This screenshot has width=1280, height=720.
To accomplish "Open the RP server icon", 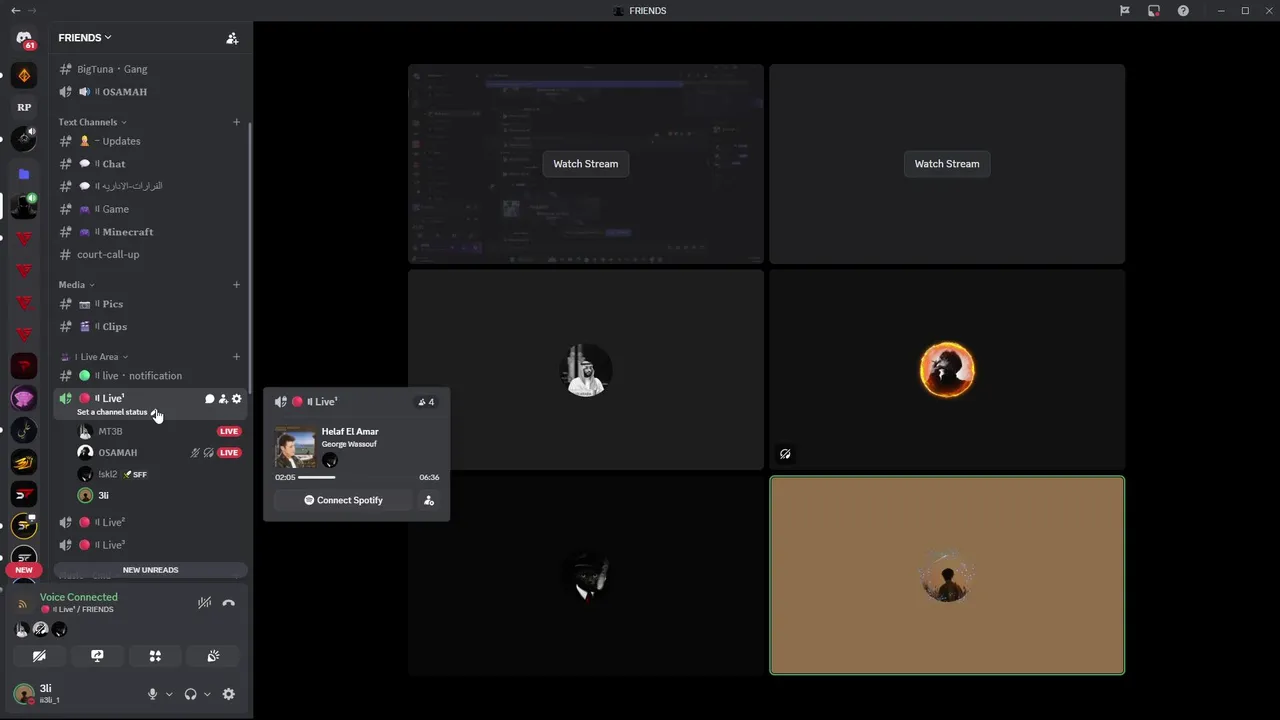I will pos(24,107).
